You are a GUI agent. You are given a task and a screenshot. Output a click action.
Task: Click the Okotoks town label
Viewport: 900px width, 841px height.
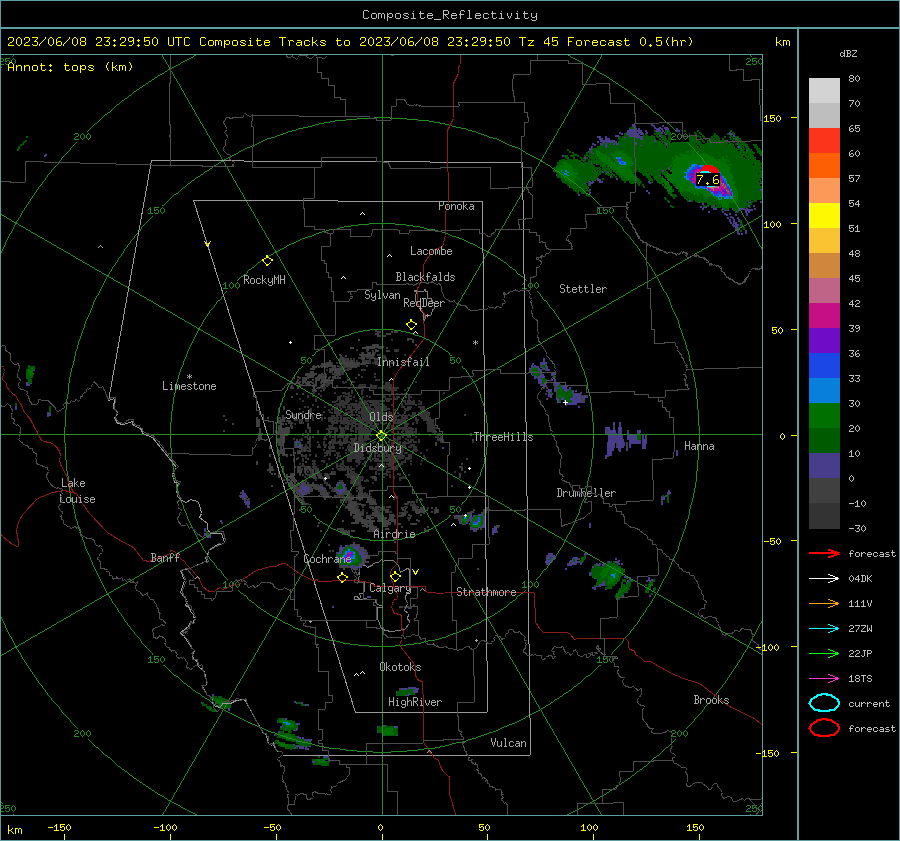[x=400, y=667]
